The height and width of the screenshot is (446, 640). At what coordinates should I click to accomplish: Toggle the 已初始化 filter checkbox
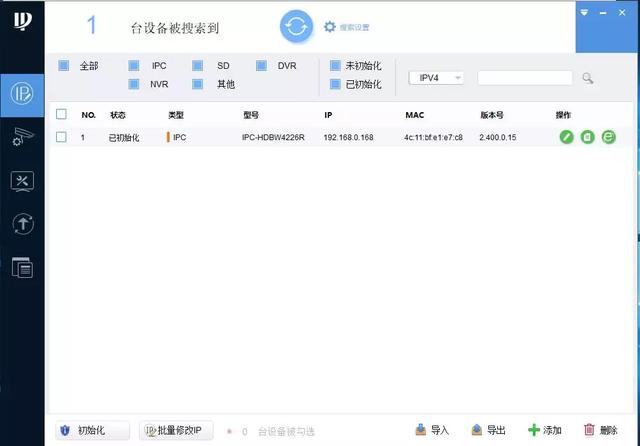coord(335,84)
